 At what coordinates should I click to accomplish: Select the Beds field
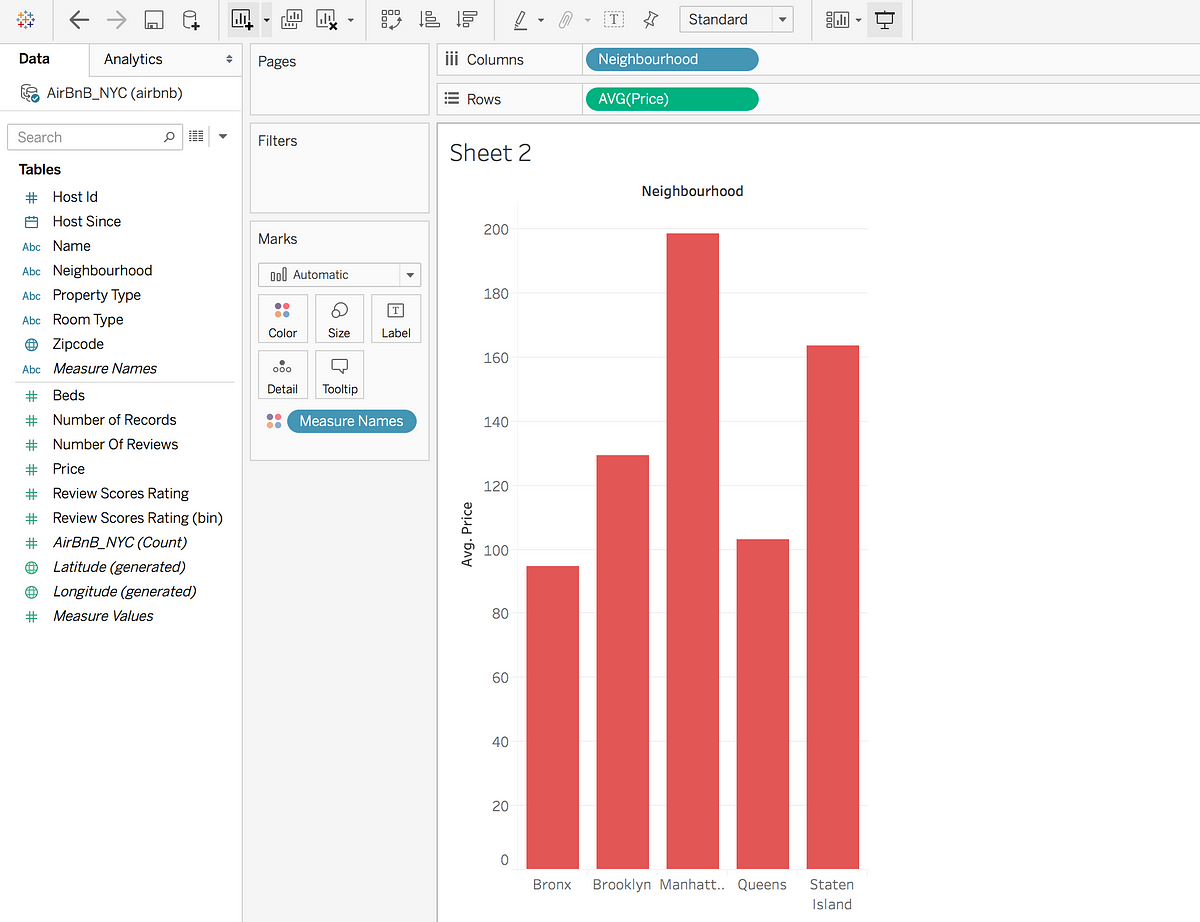68,395
